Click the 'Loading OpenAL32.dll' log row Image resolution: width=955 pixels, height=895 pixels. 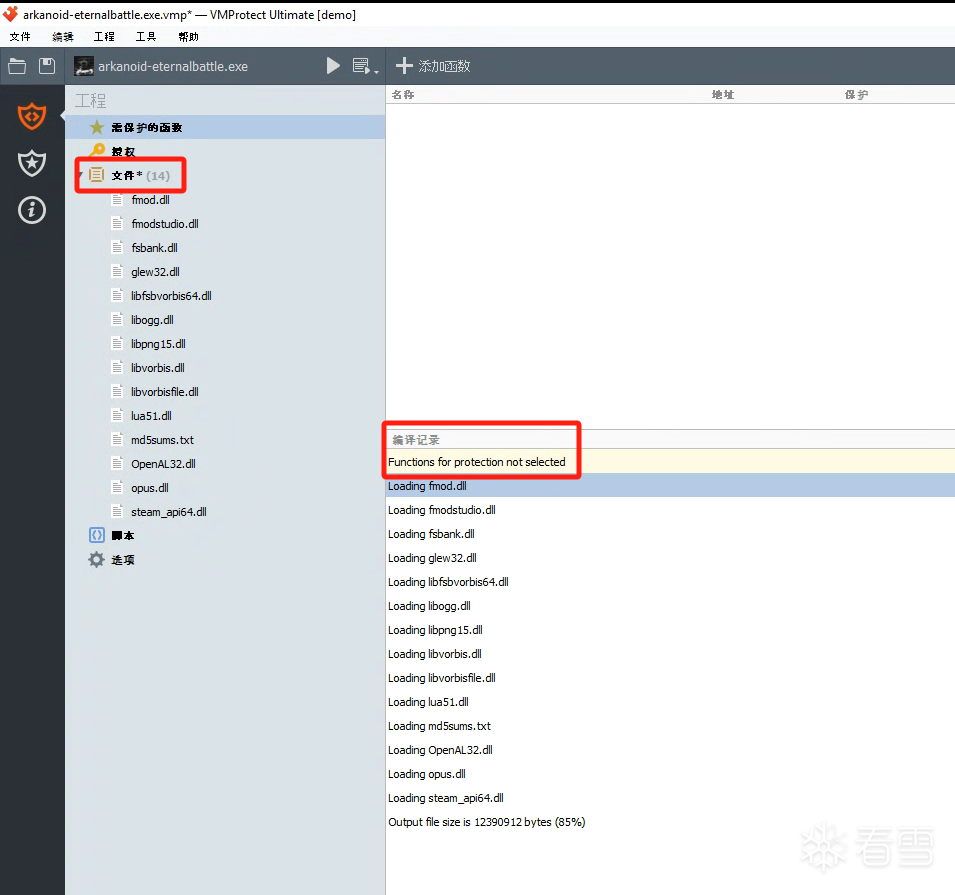tap(670, 750)
